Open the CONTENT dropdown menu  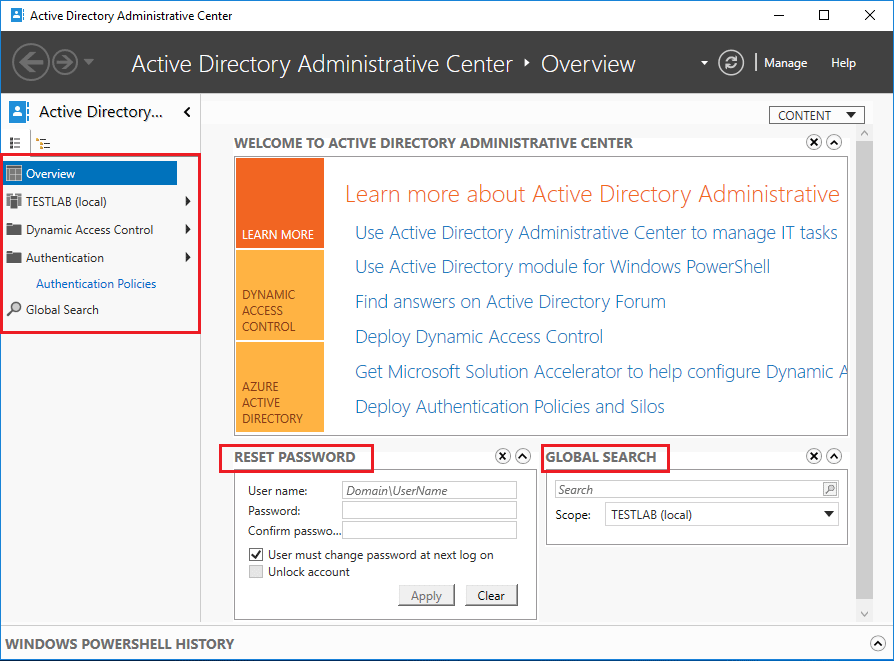tap(817, 115)
